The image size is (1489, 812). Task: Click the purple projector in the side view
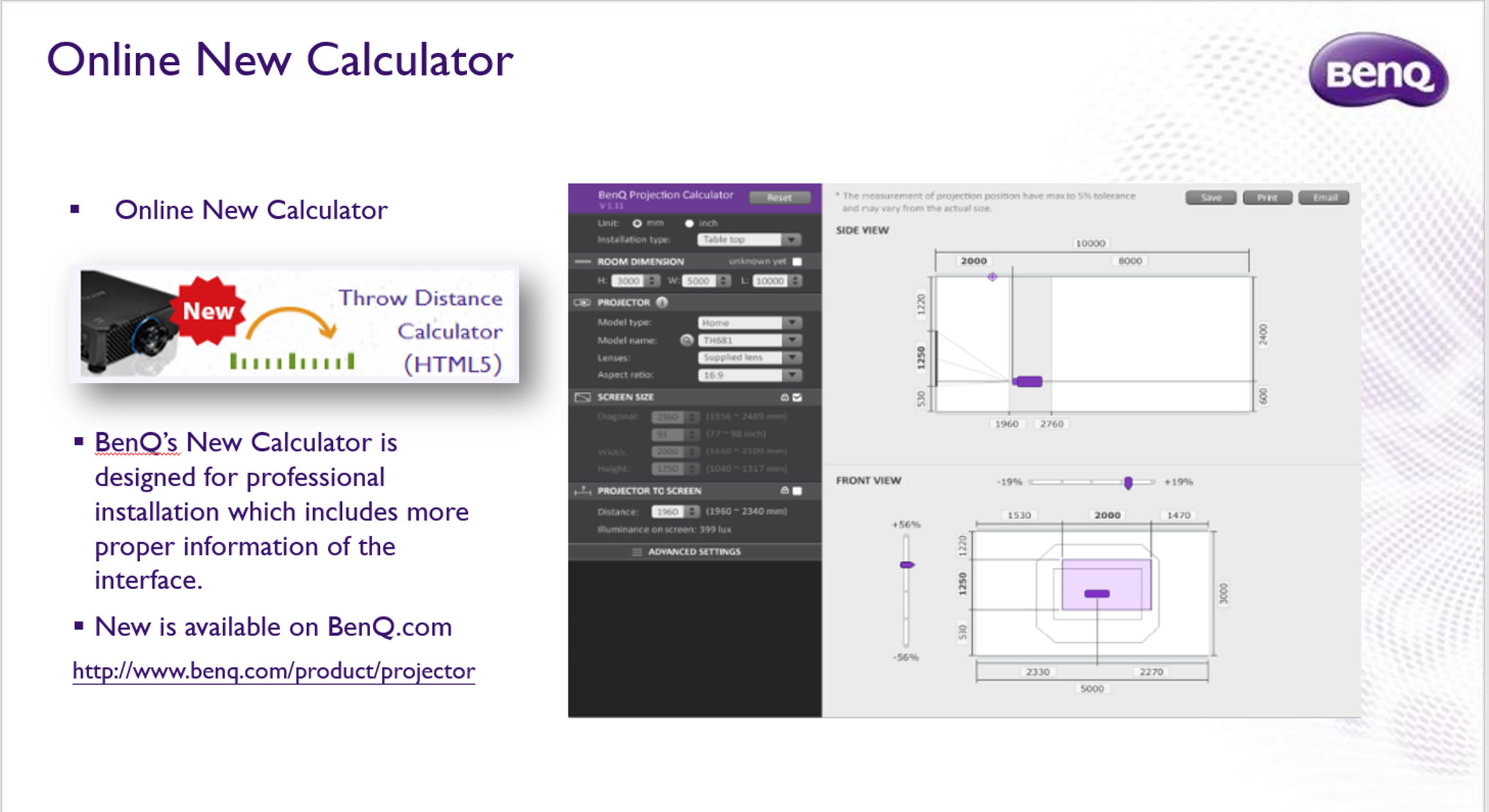[x=1028, y=382]
